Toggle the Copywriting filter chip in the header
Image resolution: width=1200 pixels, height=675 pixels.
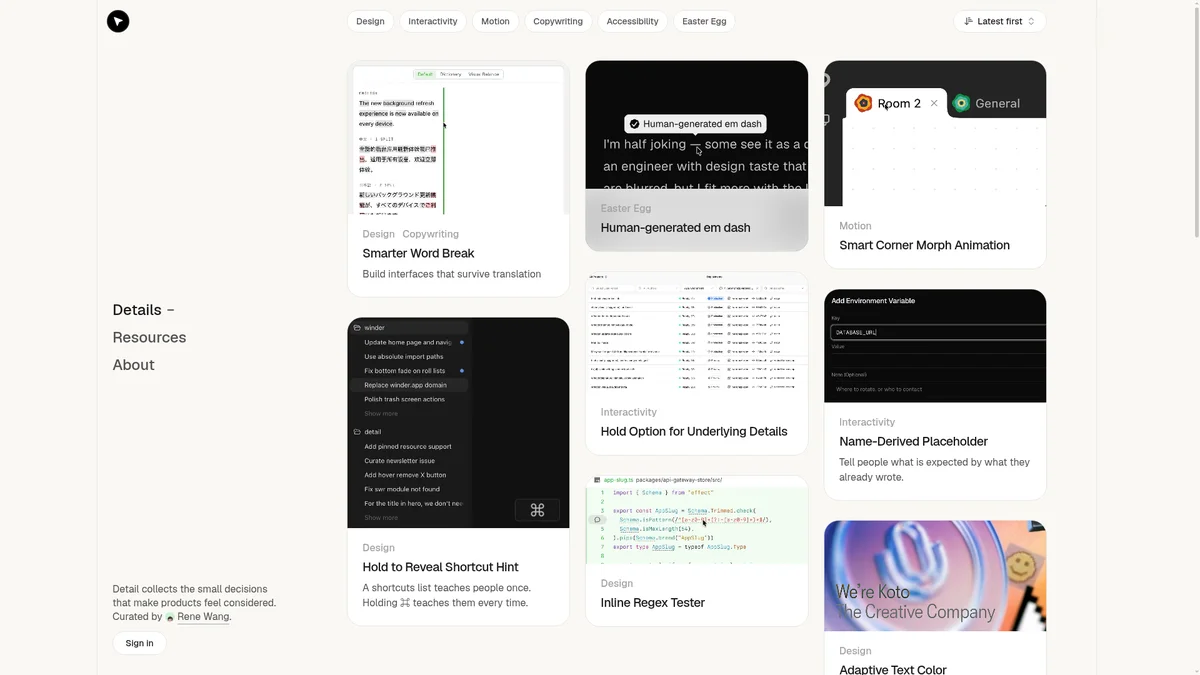558,21
